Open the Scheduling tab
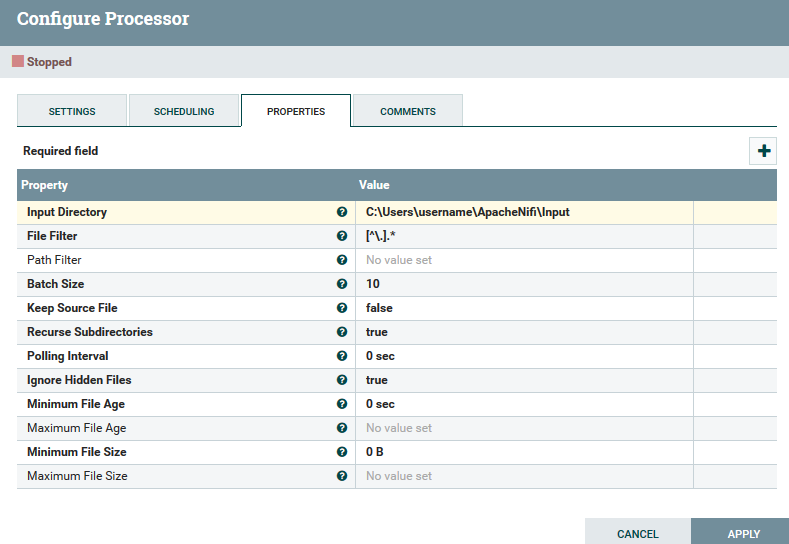The image size is (789, 544). coord(184,111)
